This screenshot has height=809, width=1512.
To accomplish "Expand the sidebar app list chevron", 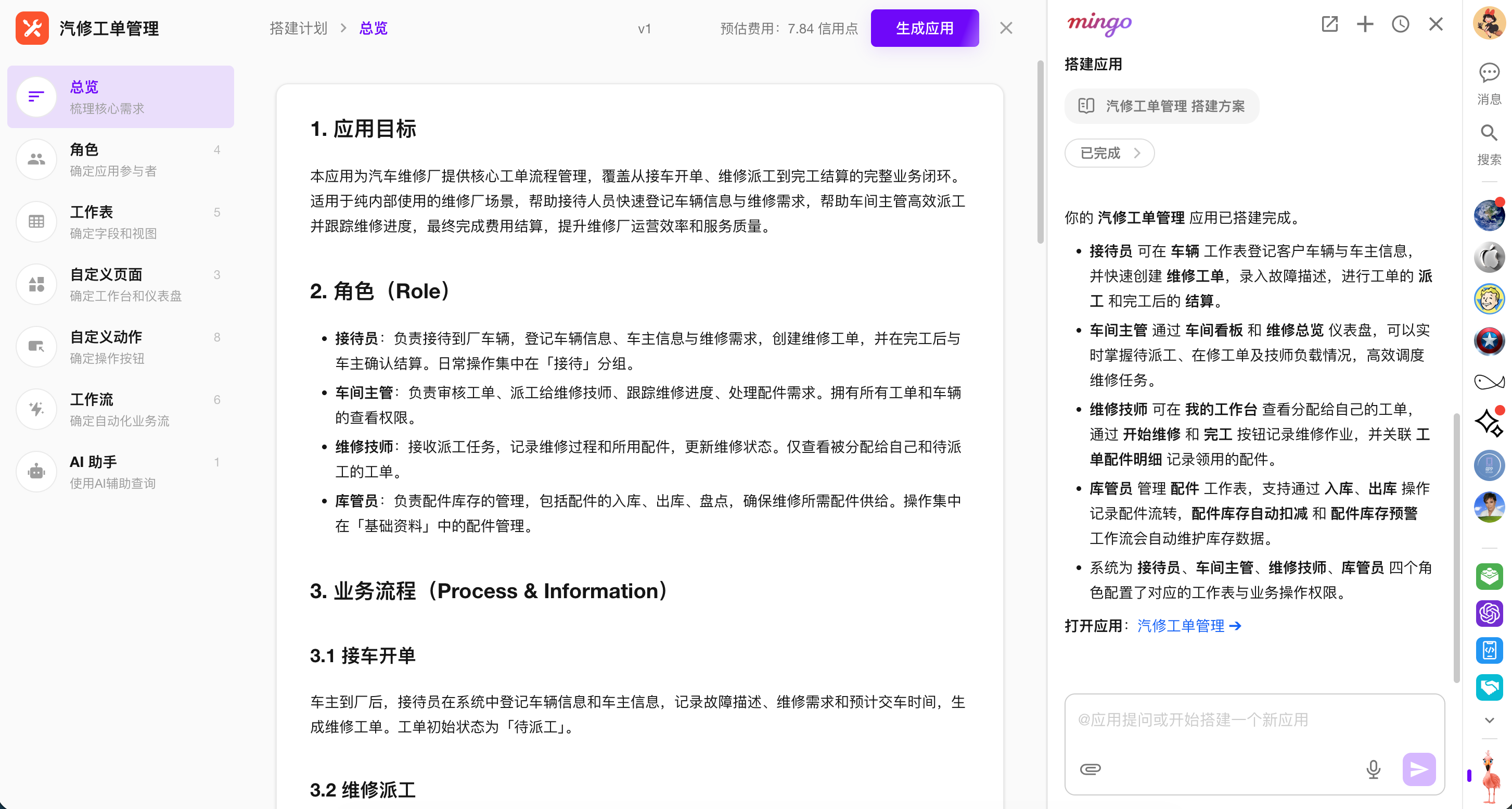I will tap(1489, 720).
